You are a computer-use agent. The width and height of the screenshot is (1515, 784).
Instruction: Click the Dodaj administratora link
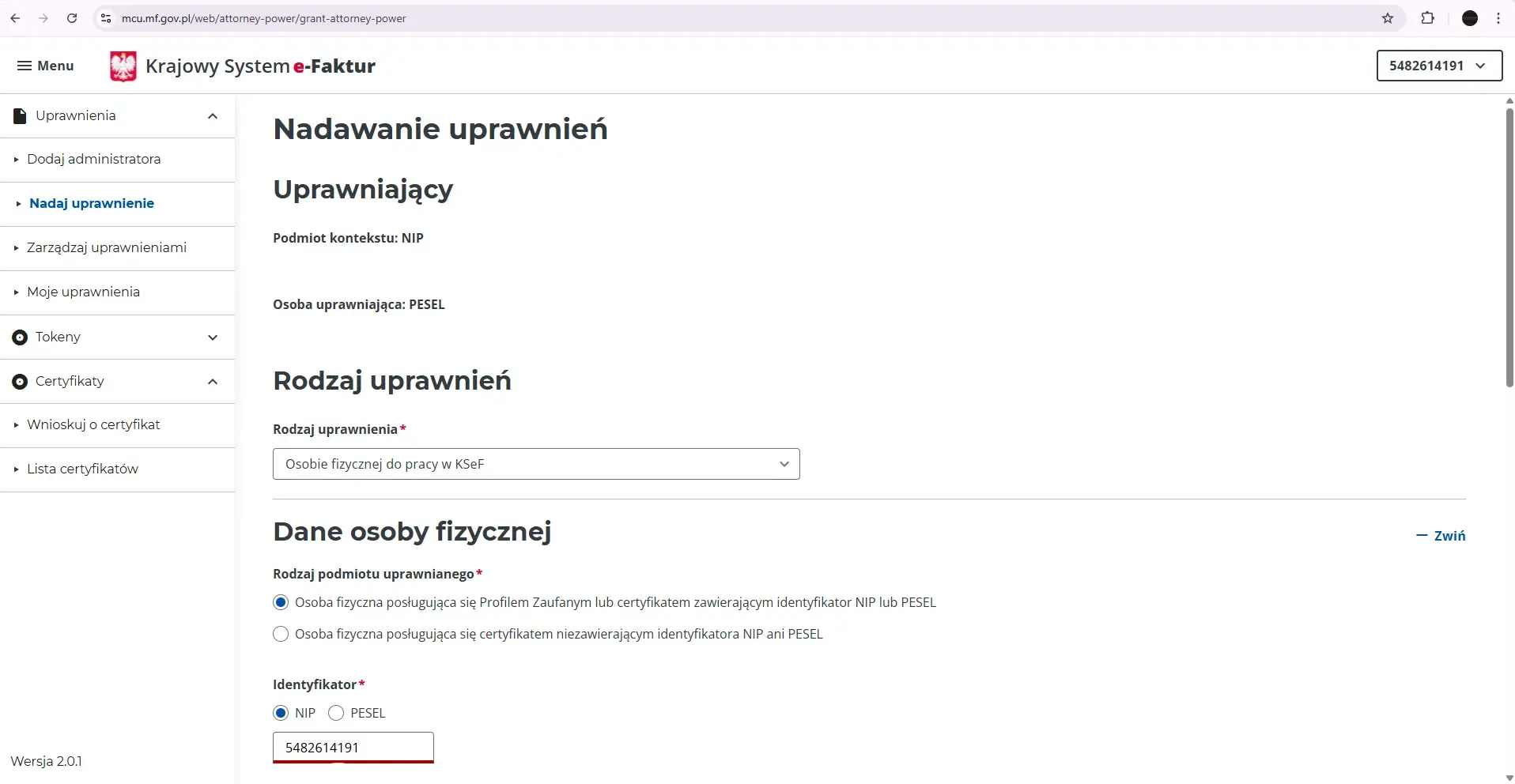[x=94, y=158]
